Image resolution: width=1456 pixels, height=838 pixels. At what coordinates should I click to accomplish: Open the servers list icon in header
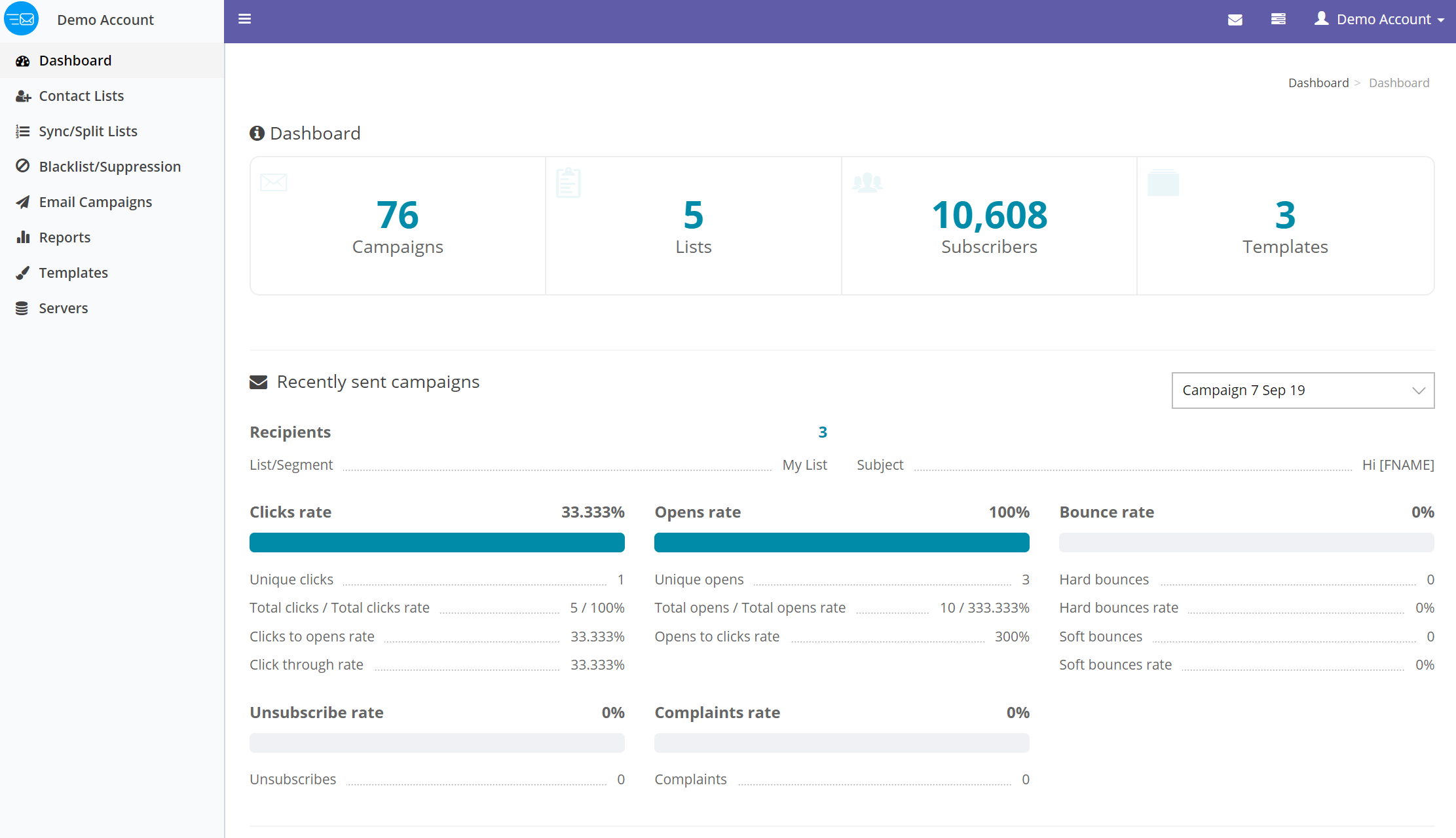click(1278, 19)
